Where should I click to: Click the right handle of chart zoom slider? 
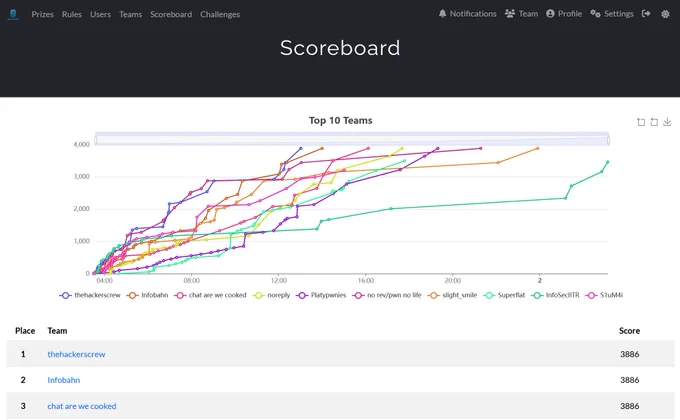coord(608,140)
